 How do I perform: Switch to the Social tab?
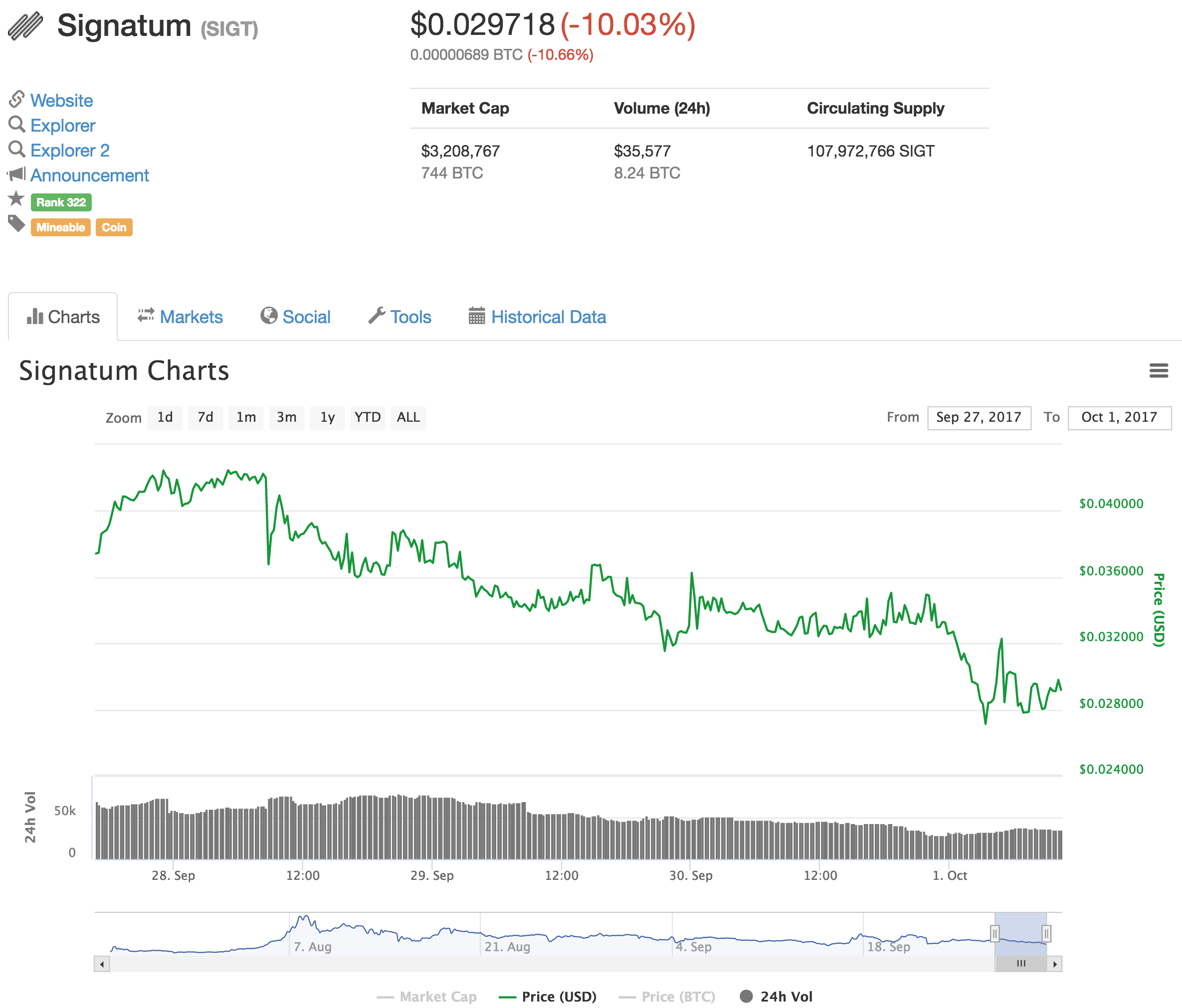click(295, 317)
